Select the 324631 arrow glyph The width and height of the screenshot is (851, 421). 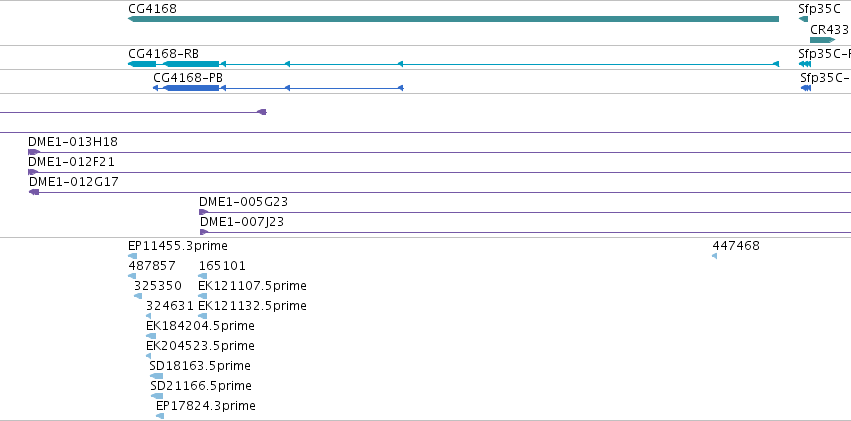coord(149,316)
